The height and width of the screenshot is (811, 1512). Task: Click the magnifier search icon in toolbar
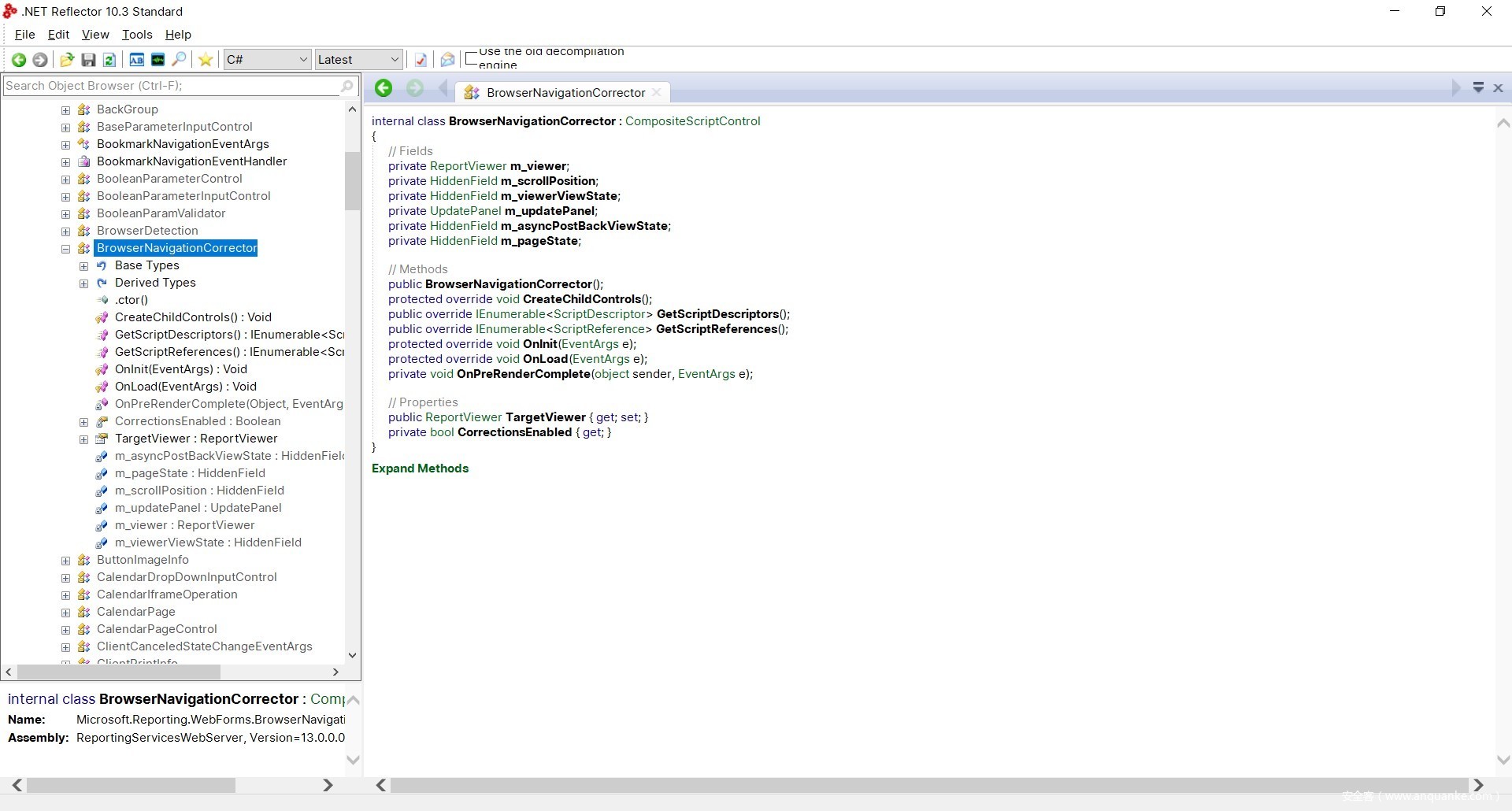point(180,60)
